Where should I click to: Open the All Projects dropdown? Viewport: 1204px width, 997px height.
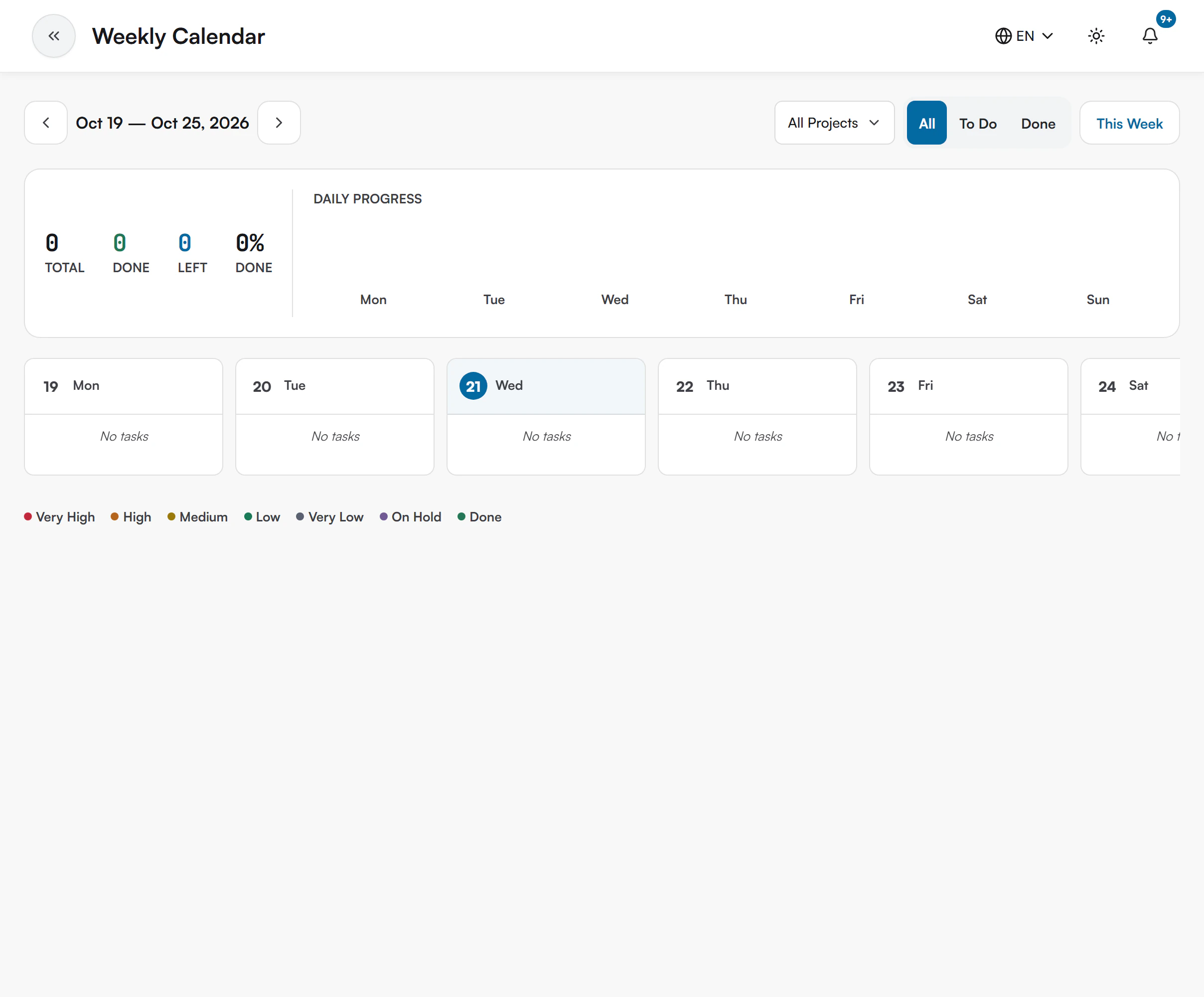point(834,123)
